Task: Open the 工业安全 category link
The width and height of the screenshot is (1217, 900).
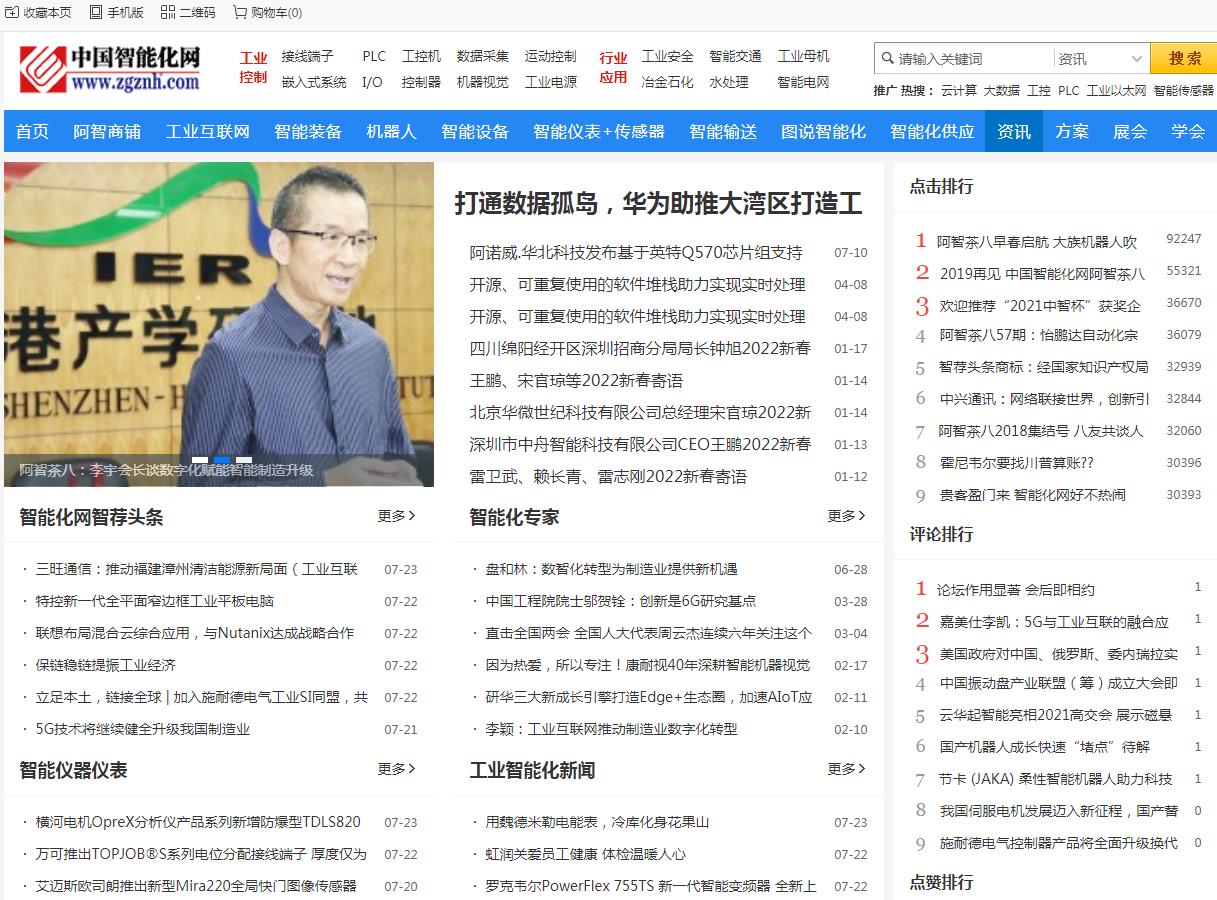Action: (x=668, y=56)
